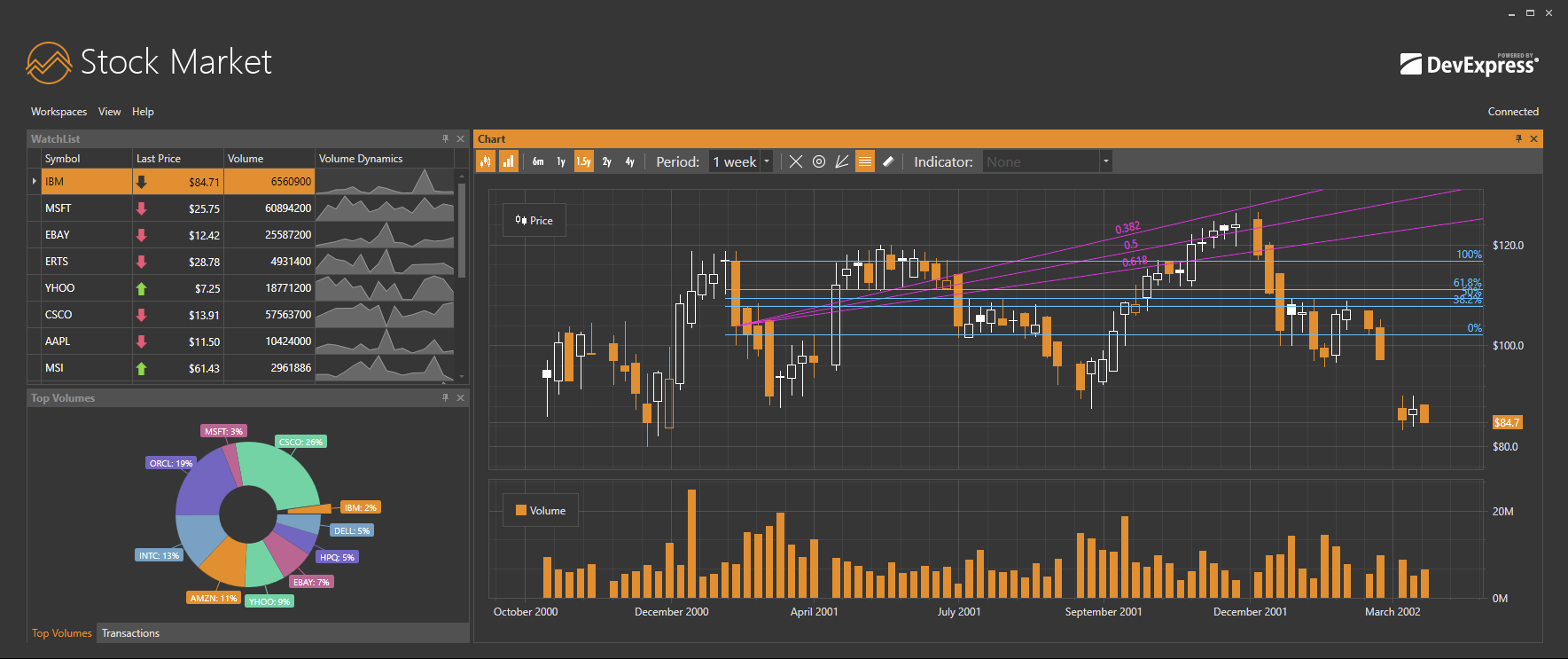Select the EBAY watchlist row
Viewport: 1568px width, 659px height.
click(241, 235)
